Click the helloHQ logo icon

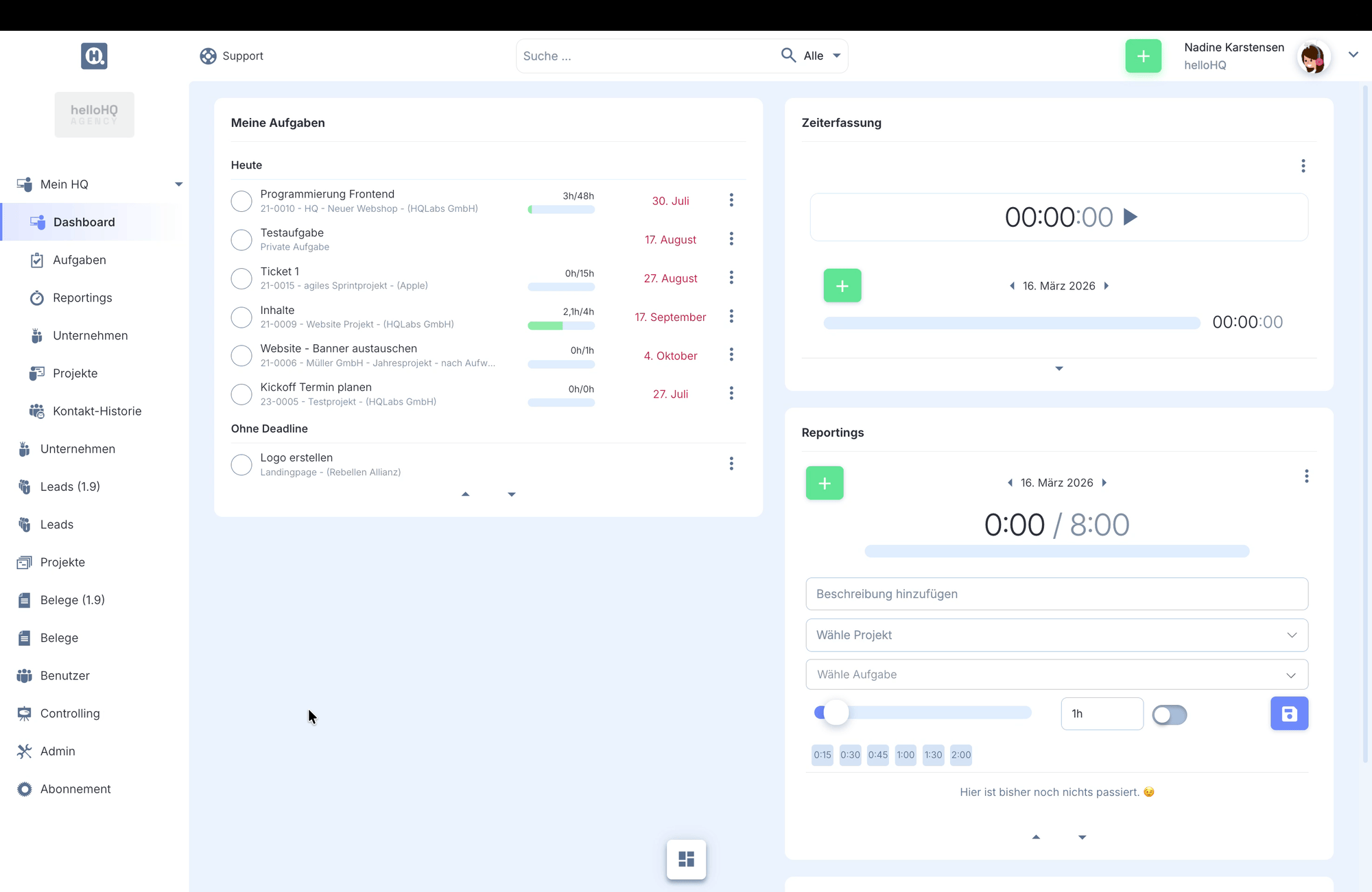coord(94,56)
